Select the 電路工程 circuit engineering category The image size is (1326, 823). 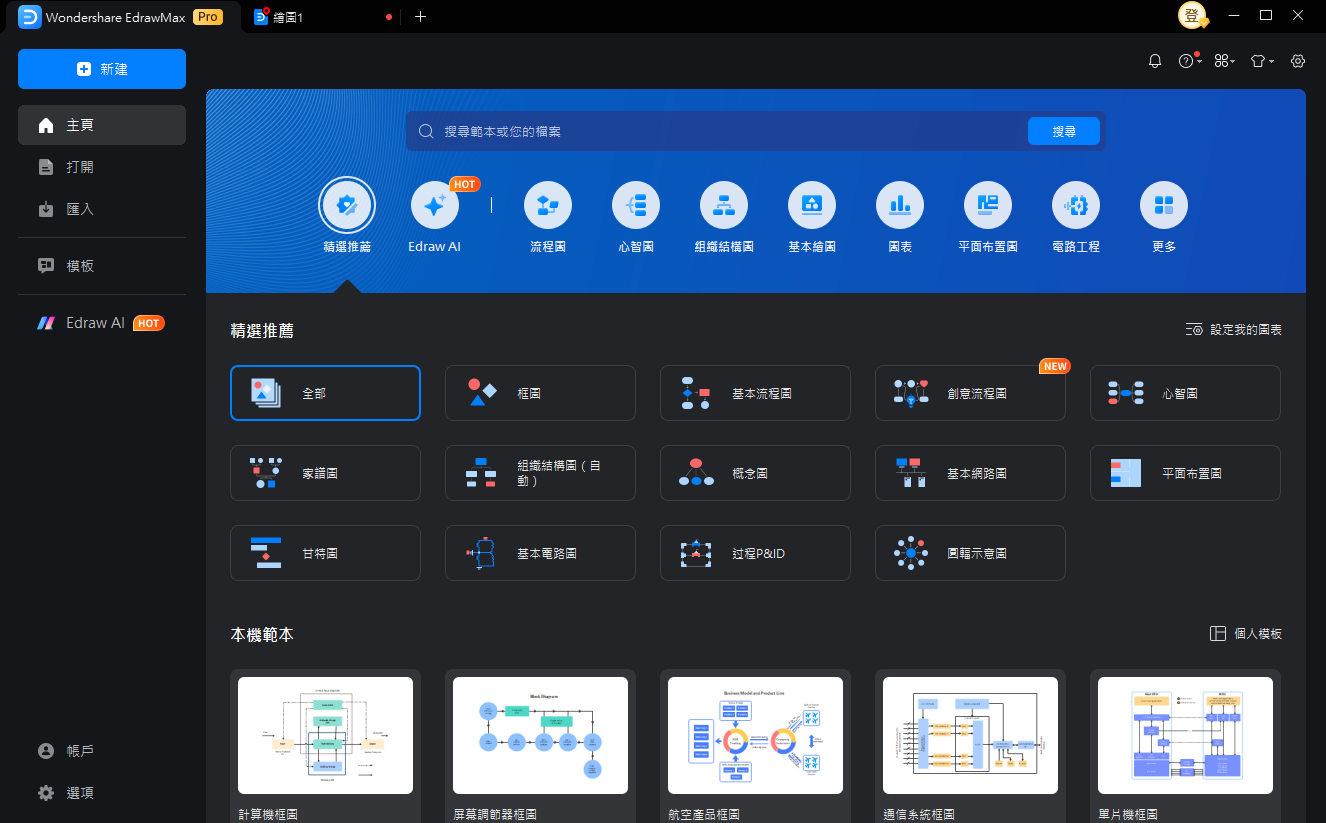click(x=1076, y=205)
